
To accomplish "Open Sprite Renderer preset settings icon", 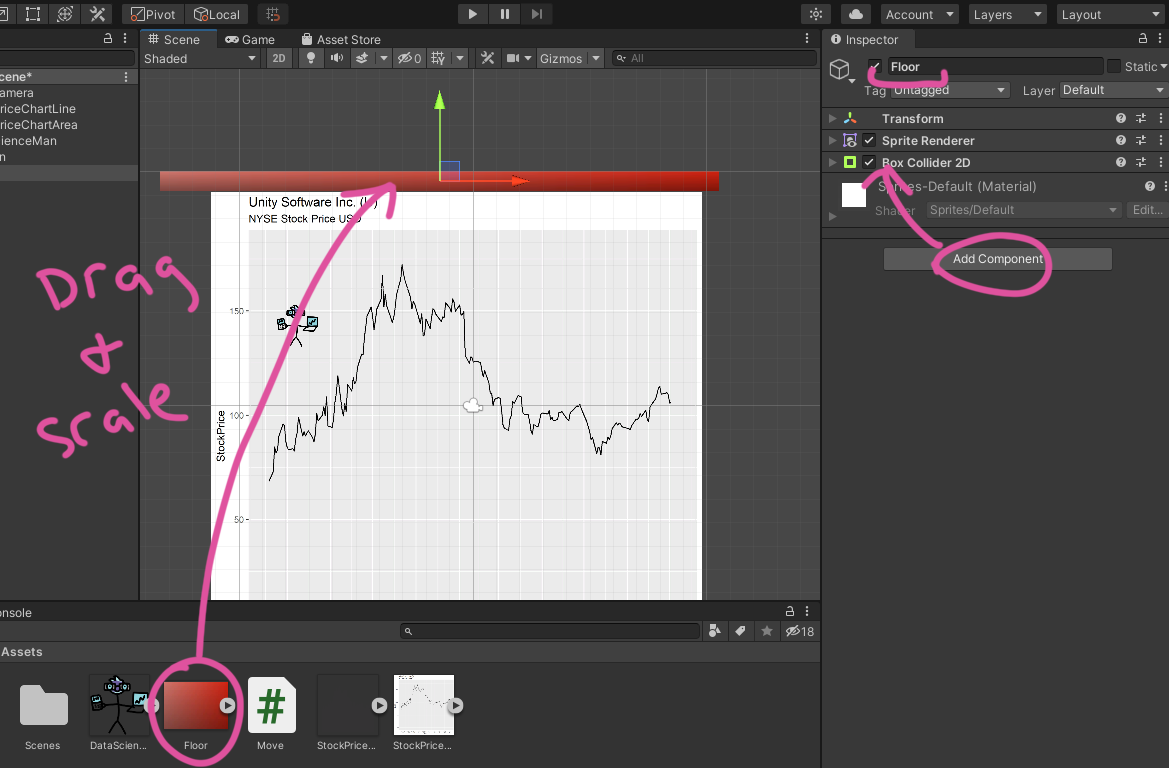I will (1141, 140).
